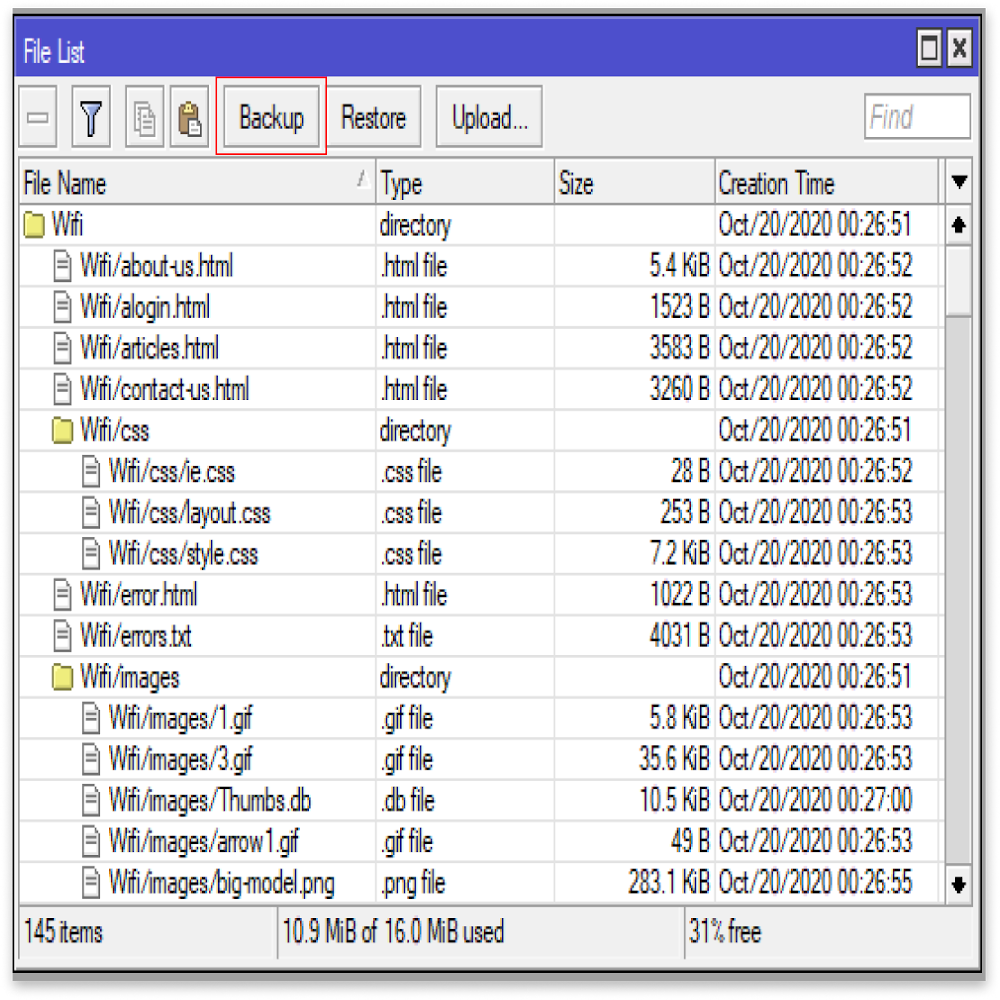Click the Restore button
Viewport: 1000px width, 1000px height.
(373, 117)
